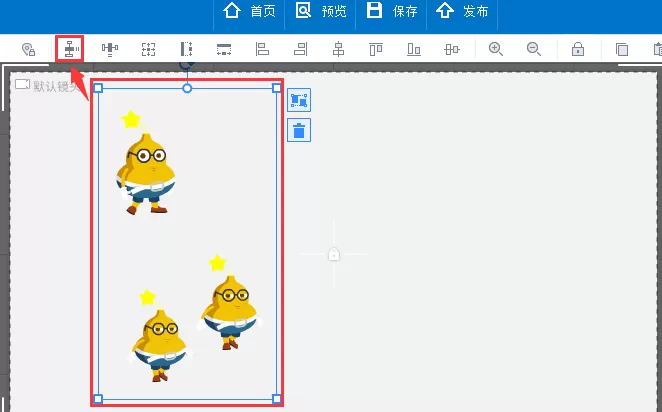Click the location lock icon in toolbar
Viewport: 662px width, 412px height.
(28, 49)
